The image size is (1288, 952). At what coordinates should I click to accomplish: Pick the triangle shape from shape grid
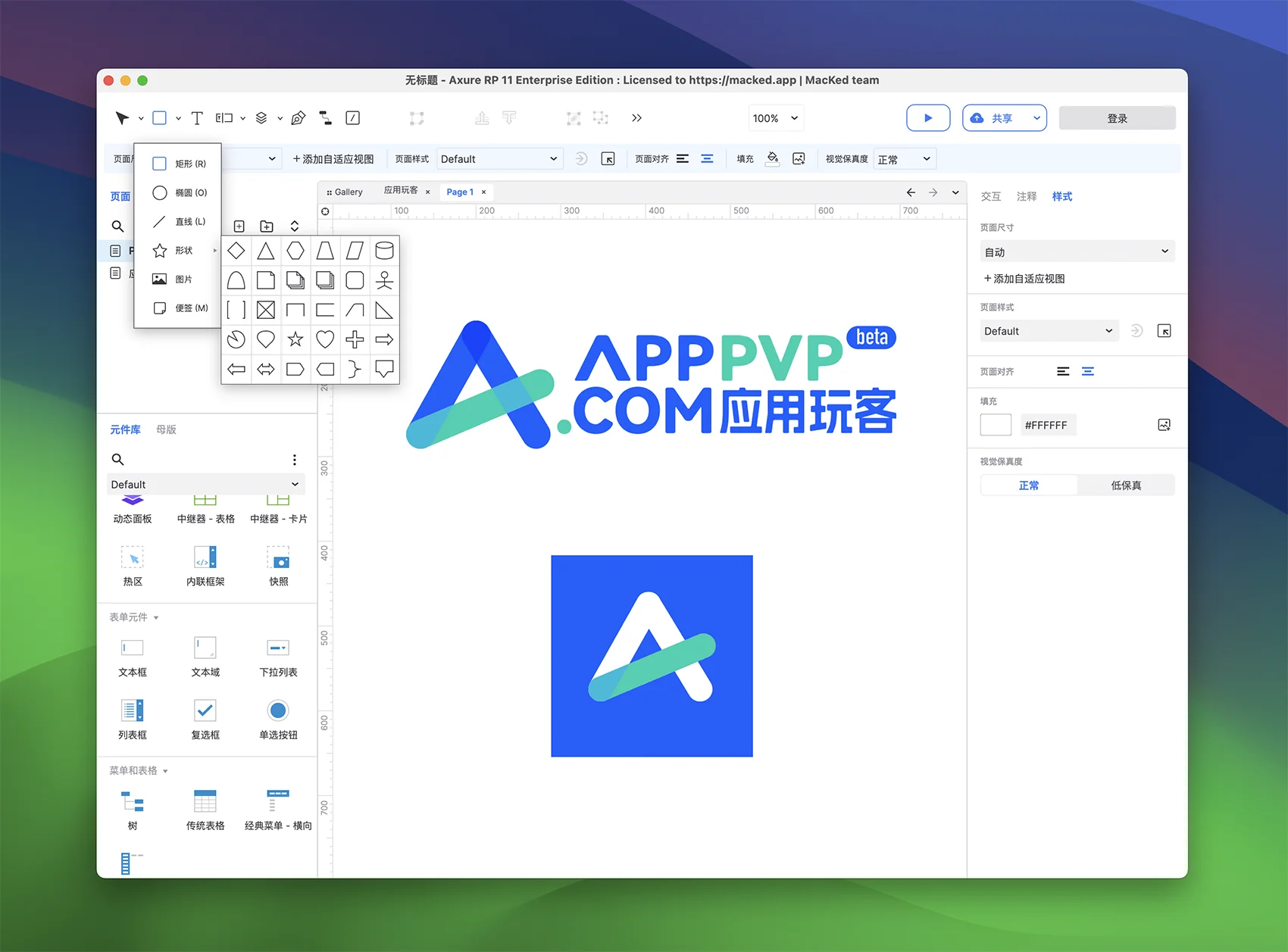tap(266, 251)
